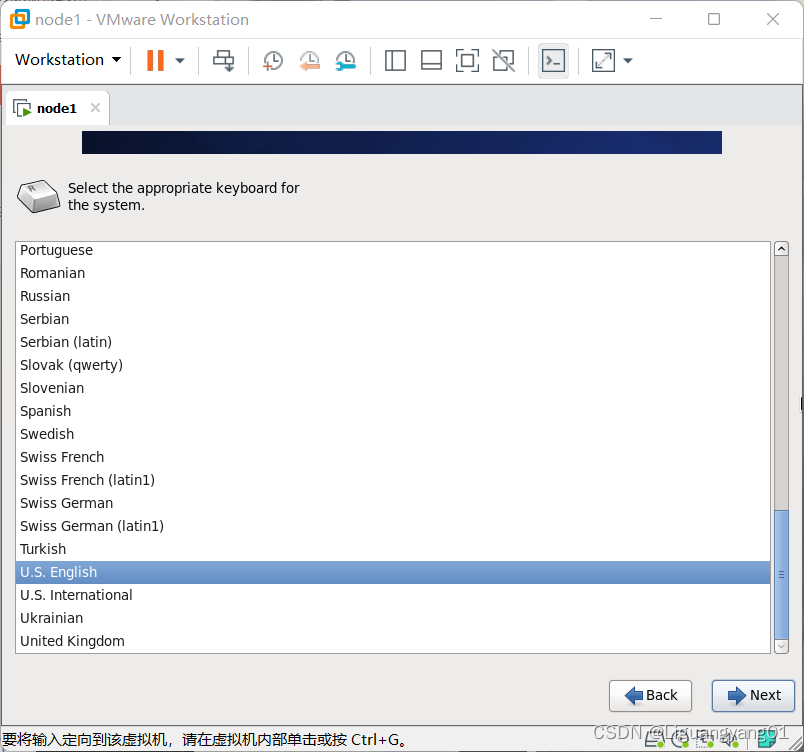
Task: Toggle the thumbnail bar panel icon
Action: pyautogui.click(x=431, y=60)
